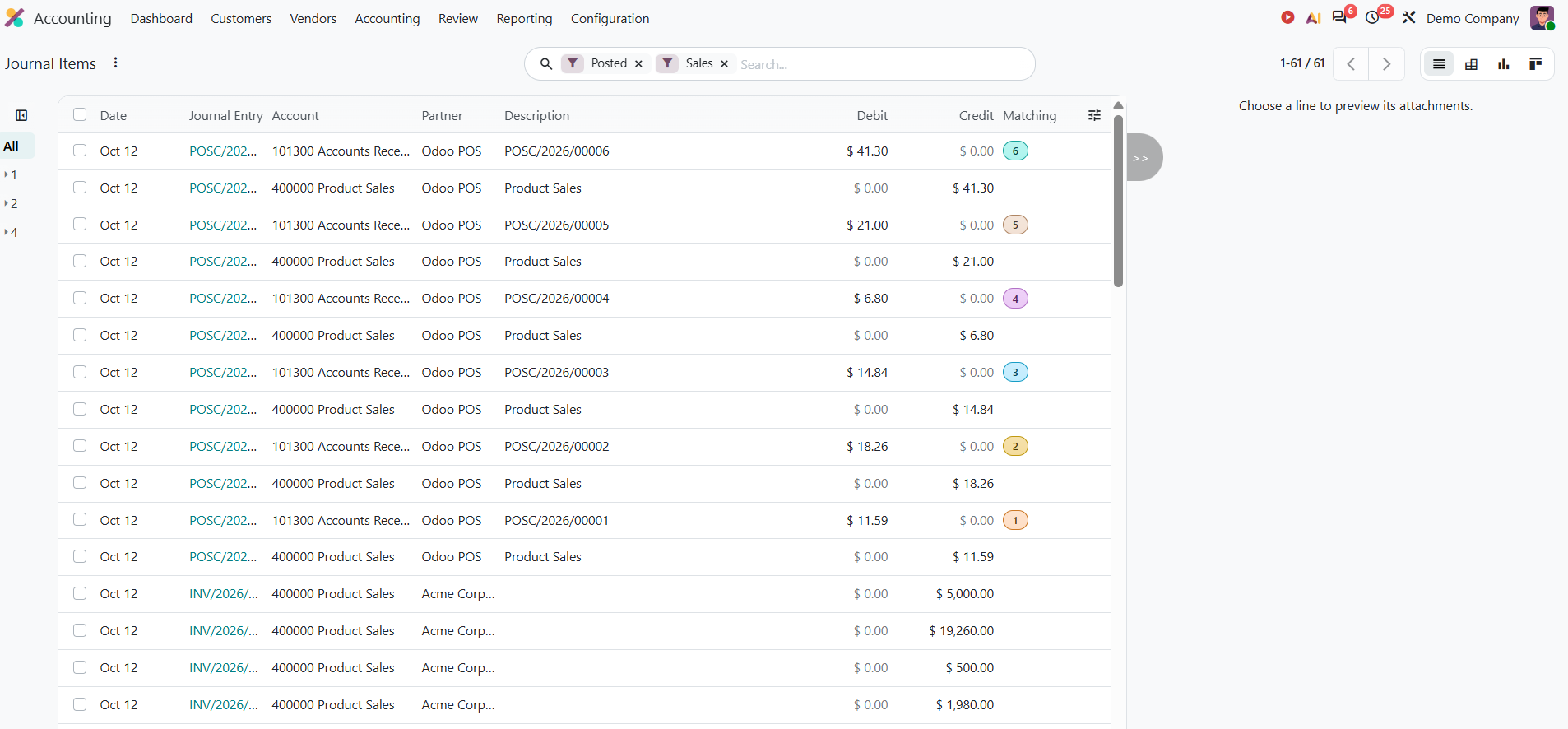Select the POSC/2026/00005 row checkbox
This screenshot has width=1568, height=729.
(80, 224)
